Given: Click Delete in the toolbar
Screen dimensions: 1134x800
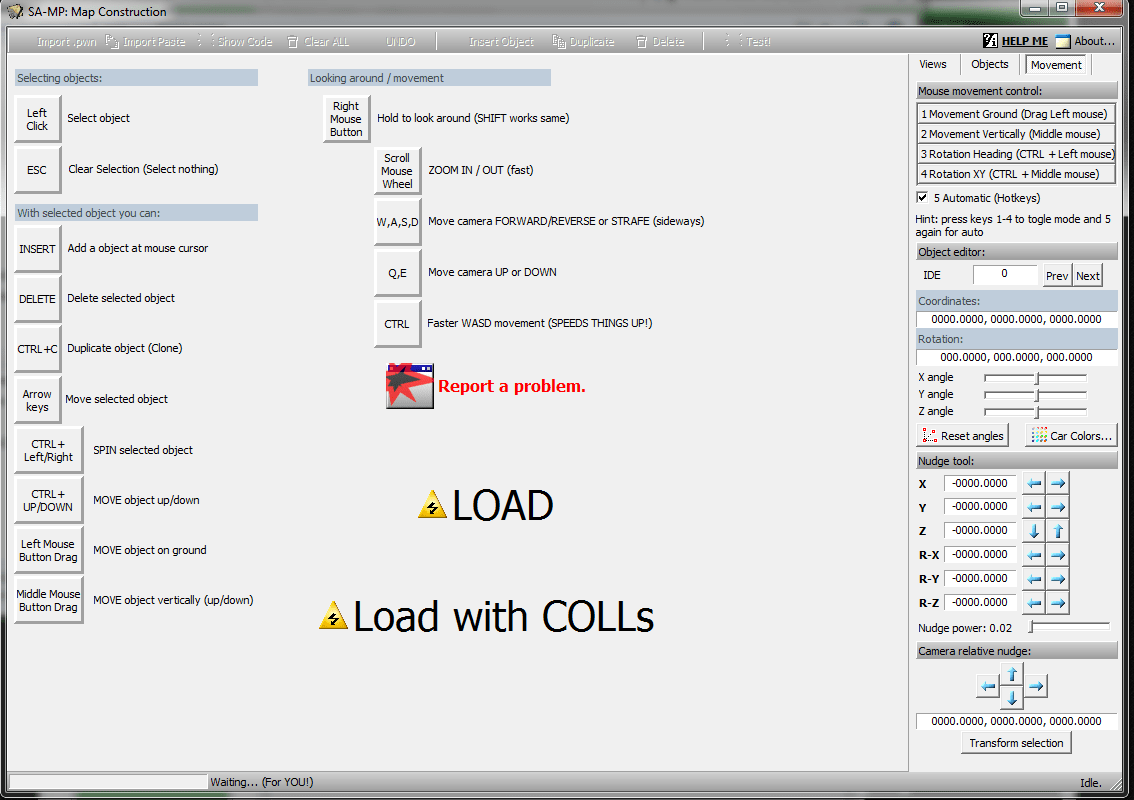Looking at the screenshot, I should (x=660, y=42).
